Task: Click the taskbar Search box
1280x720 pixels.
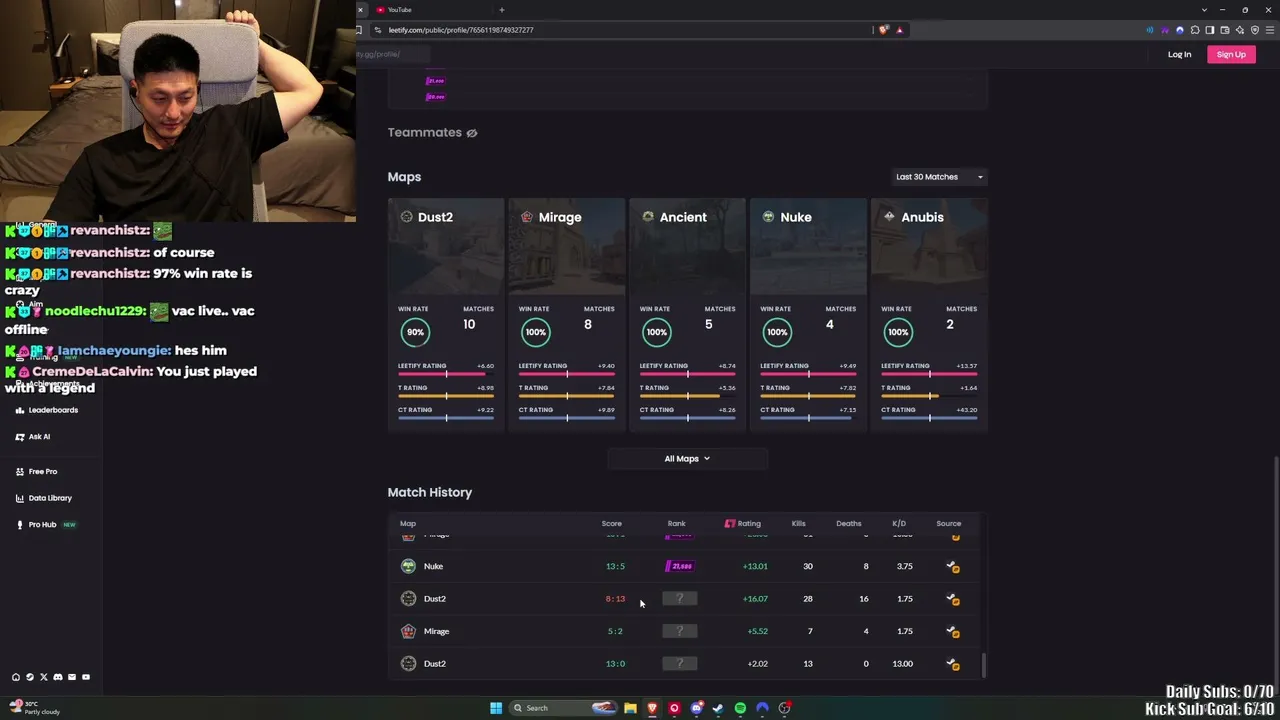Action: tap(565, 708)
